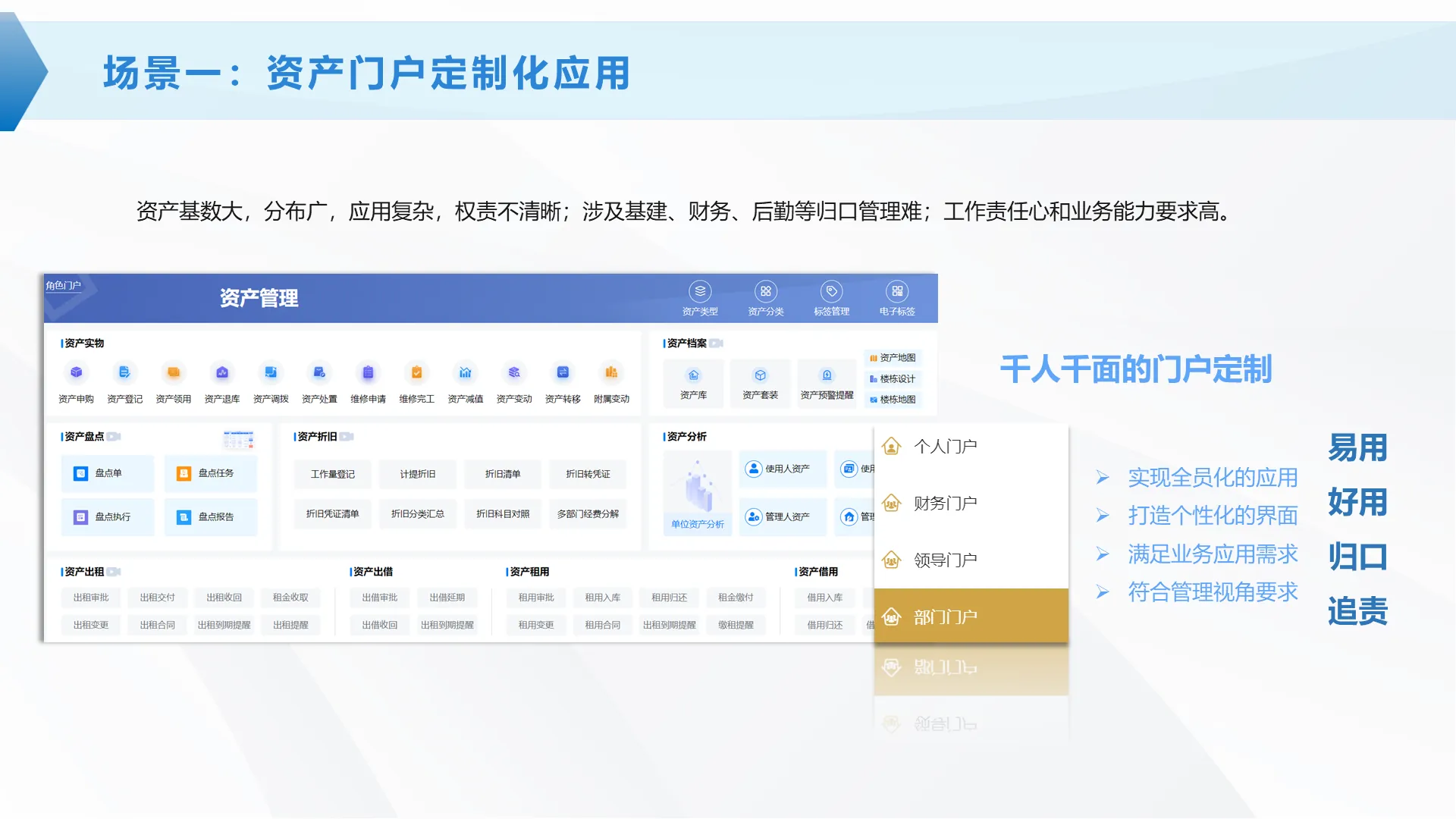Click the 计提折旧 button
The height and width of the screenshot is (819, 1456).
418,474
